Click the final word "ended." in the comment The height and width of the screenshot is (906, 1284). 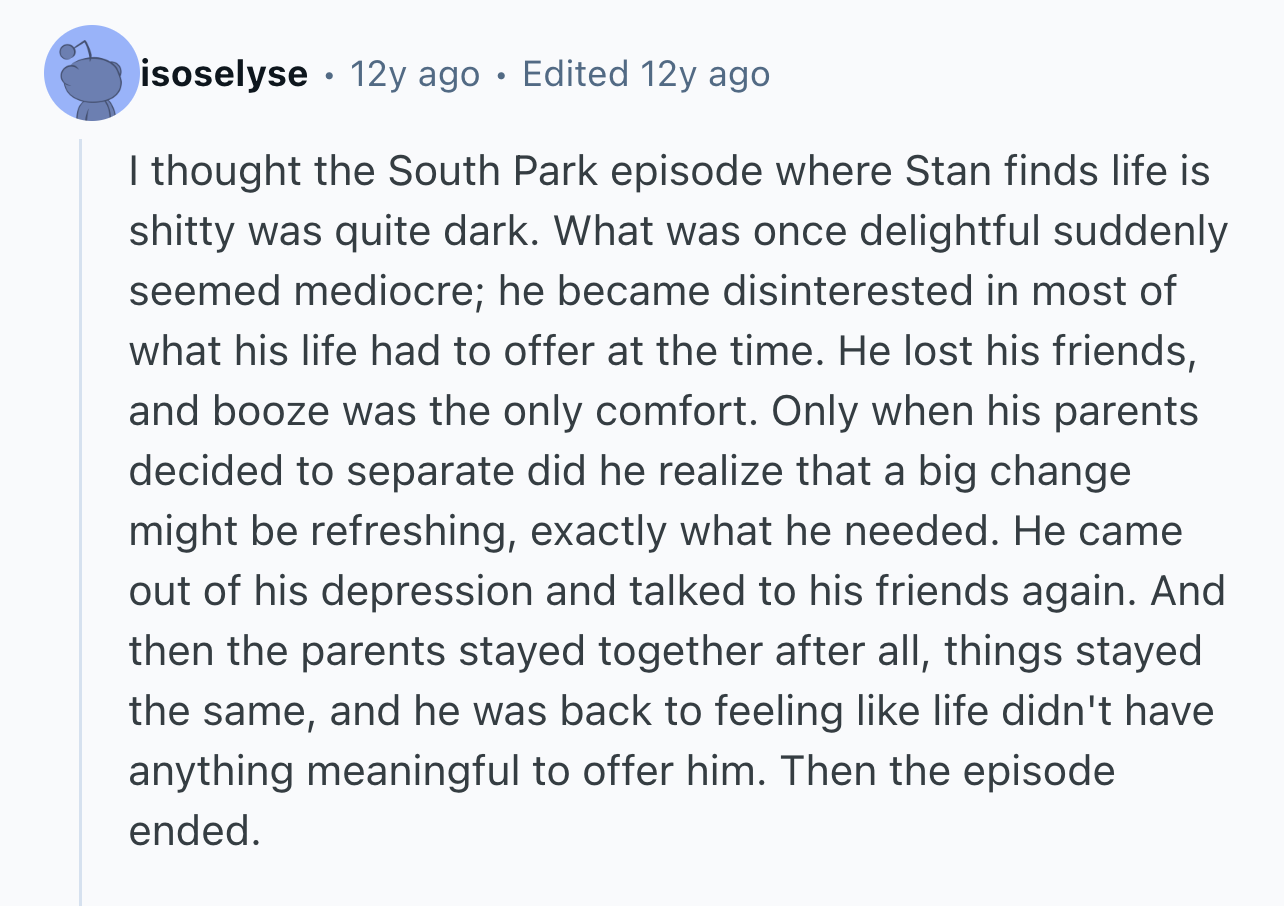(194, 831)
